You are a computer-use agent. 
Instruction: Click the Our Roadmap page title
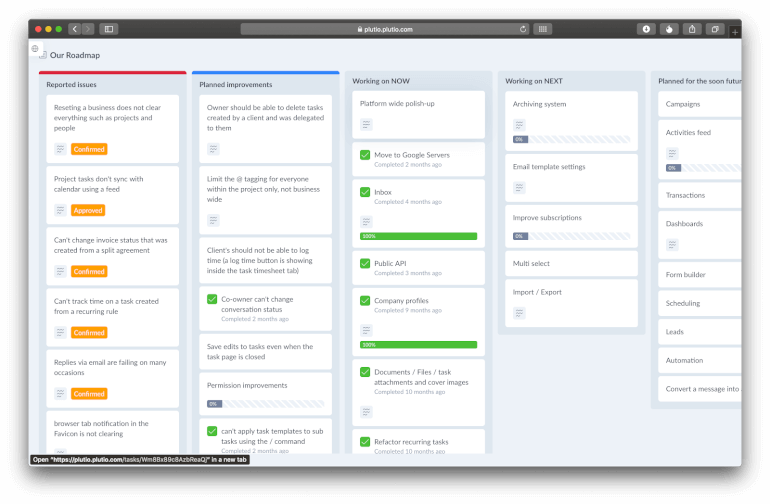[75, 55]
